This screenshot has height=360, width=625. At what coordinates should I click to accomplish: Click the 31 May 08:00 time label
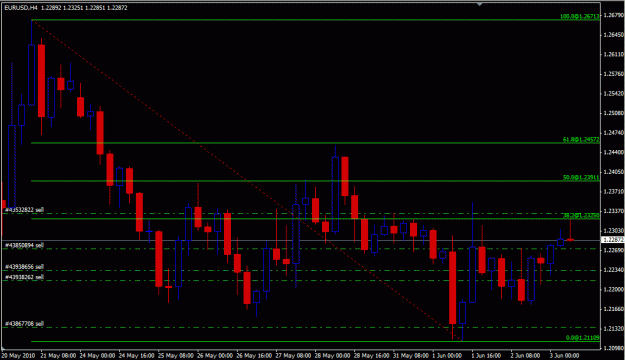pyautogui.click(x=411, y=355)
